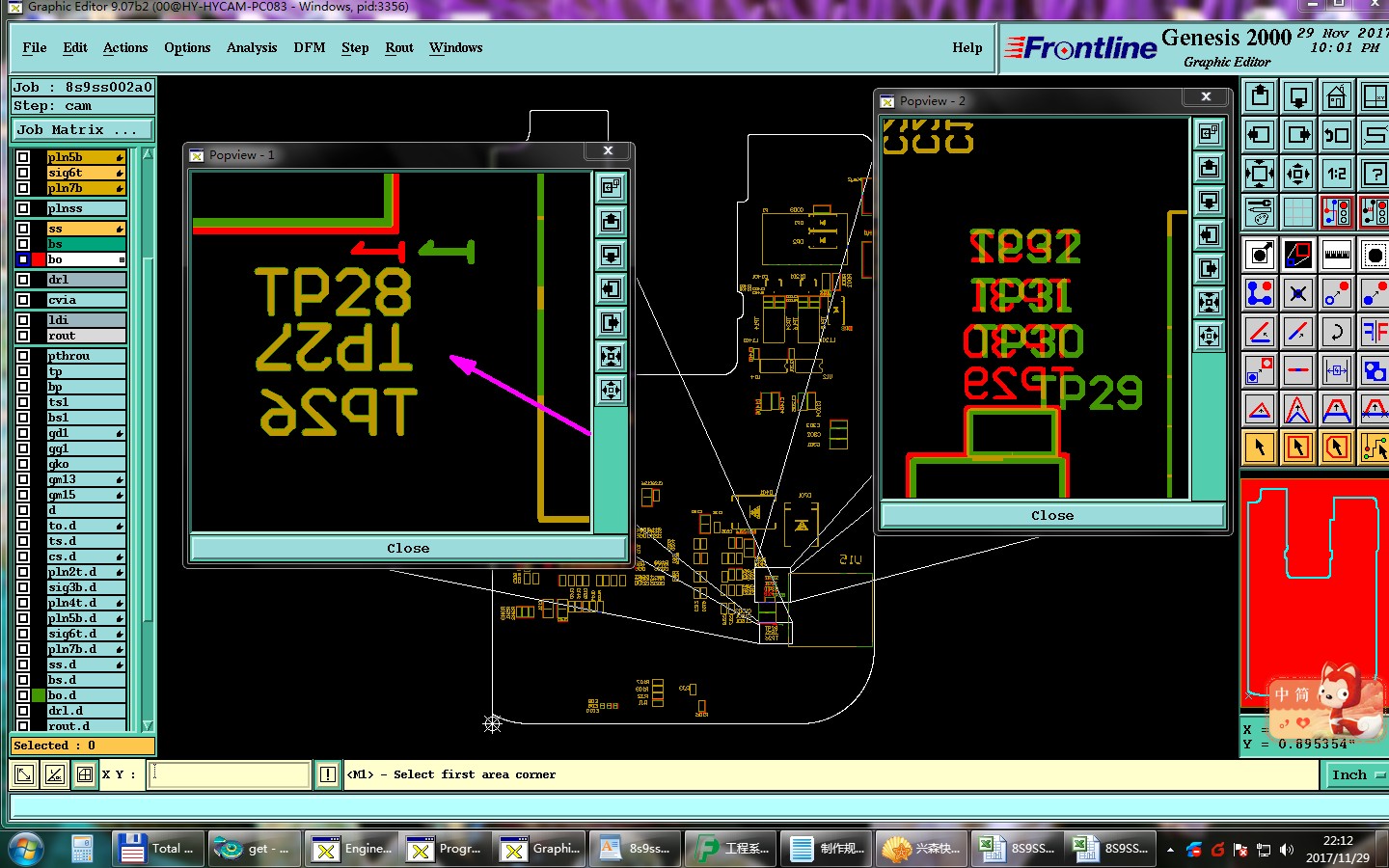Open the Total Commander taskbar item
This screenshot has height=868, width=1389.
[x=159, y=849]
